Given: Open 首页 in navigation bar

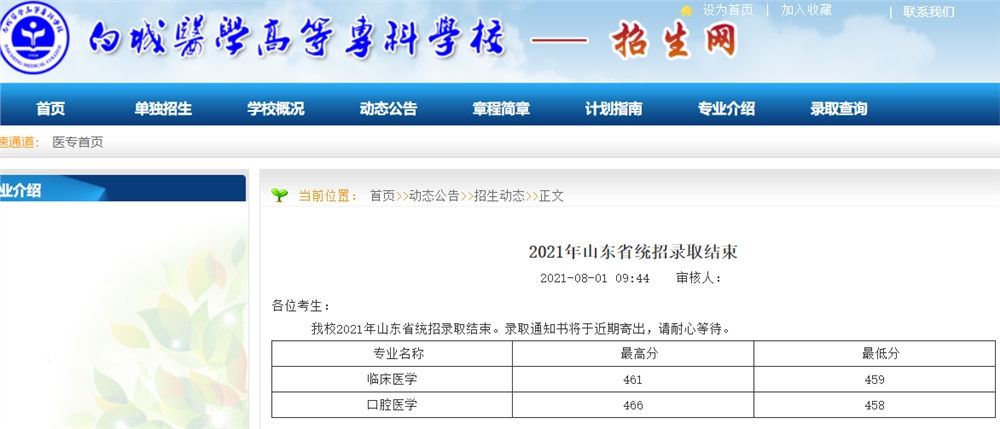Looking at the screenshot, I should click(50, 109).
